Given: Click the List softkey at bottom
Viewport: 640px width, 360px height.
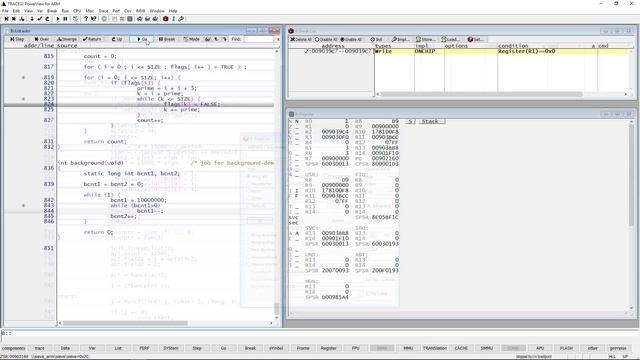Looking at the screenshot, I should click(118, 348).
